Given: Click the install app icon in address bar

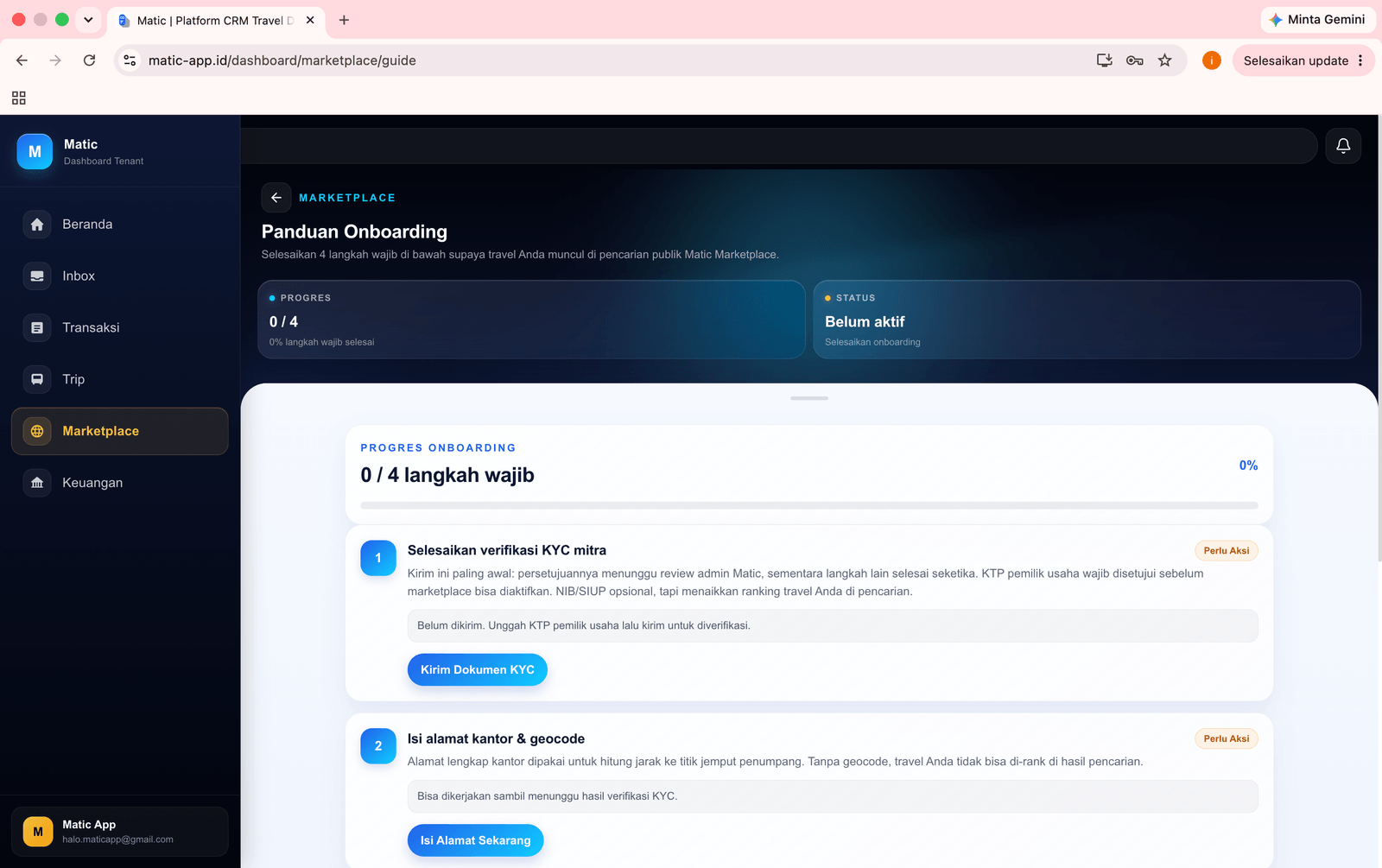Looking at the screenshot, I should (x=1105, y=60).
